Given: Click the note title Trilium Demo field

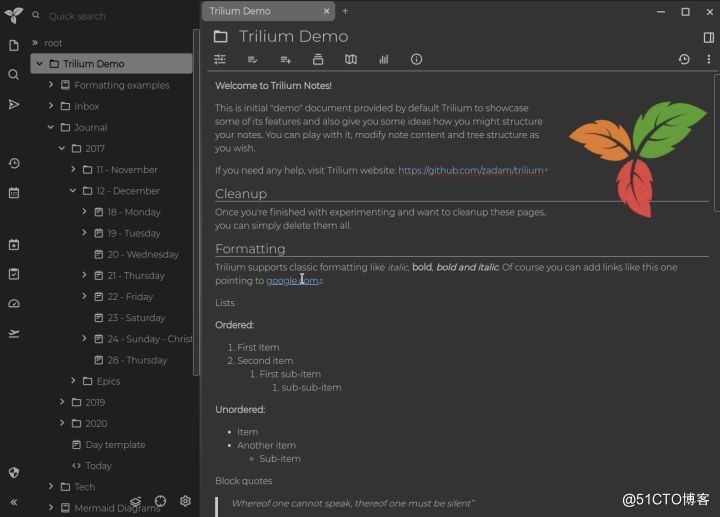Looking at the screenshot, I should point(294,37).
